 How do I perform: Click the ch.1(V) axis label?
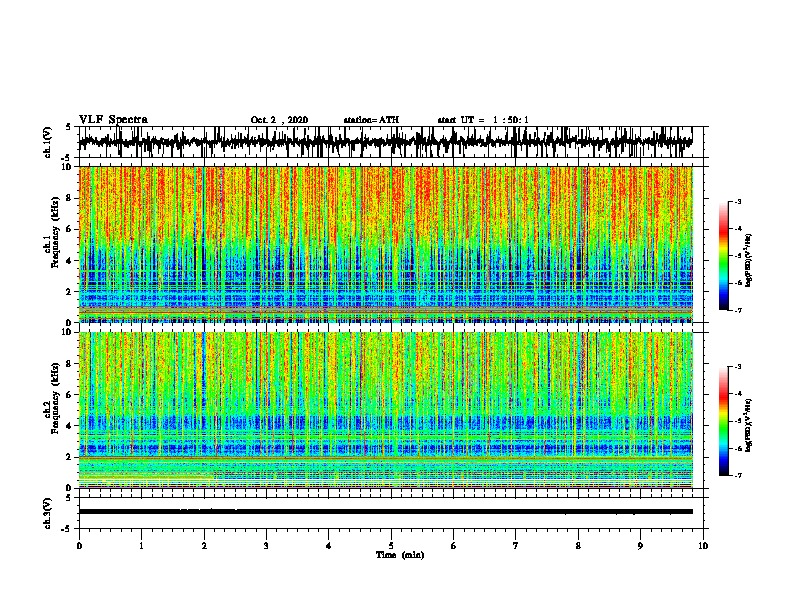[x=48, y=142]
